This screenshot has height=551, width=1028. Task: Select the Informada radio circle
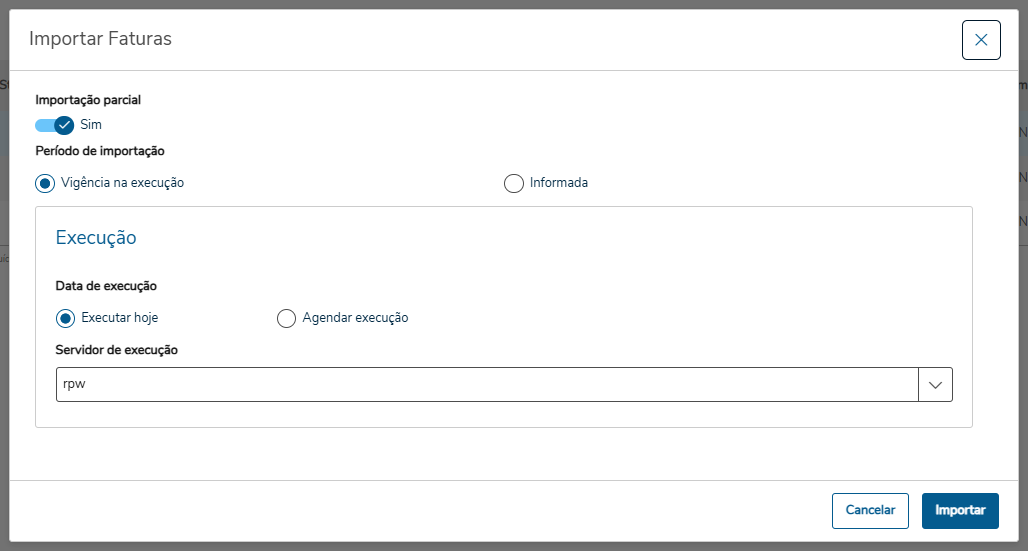514,183
